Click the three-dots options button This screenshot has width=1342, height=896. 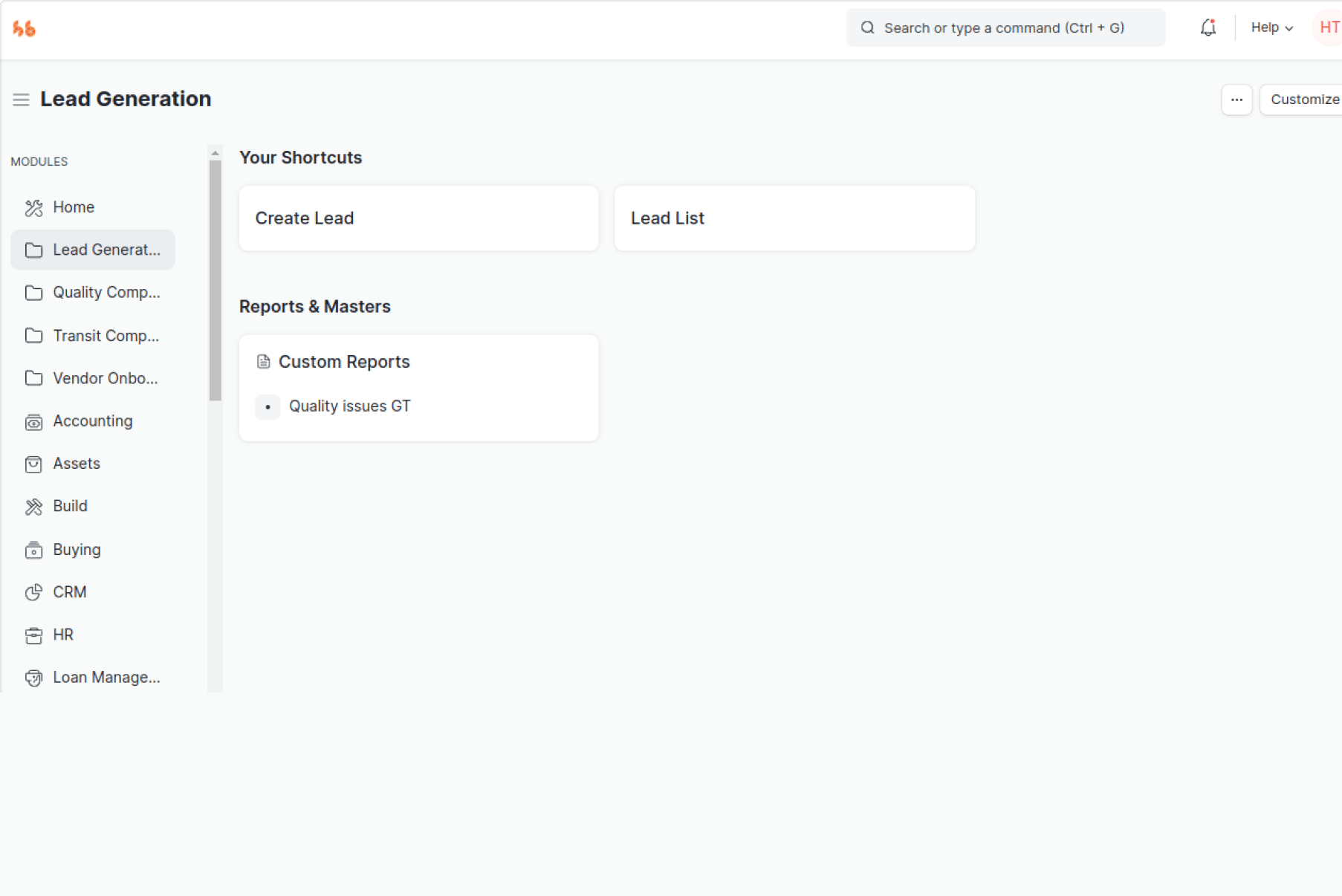pos(1236,100)
